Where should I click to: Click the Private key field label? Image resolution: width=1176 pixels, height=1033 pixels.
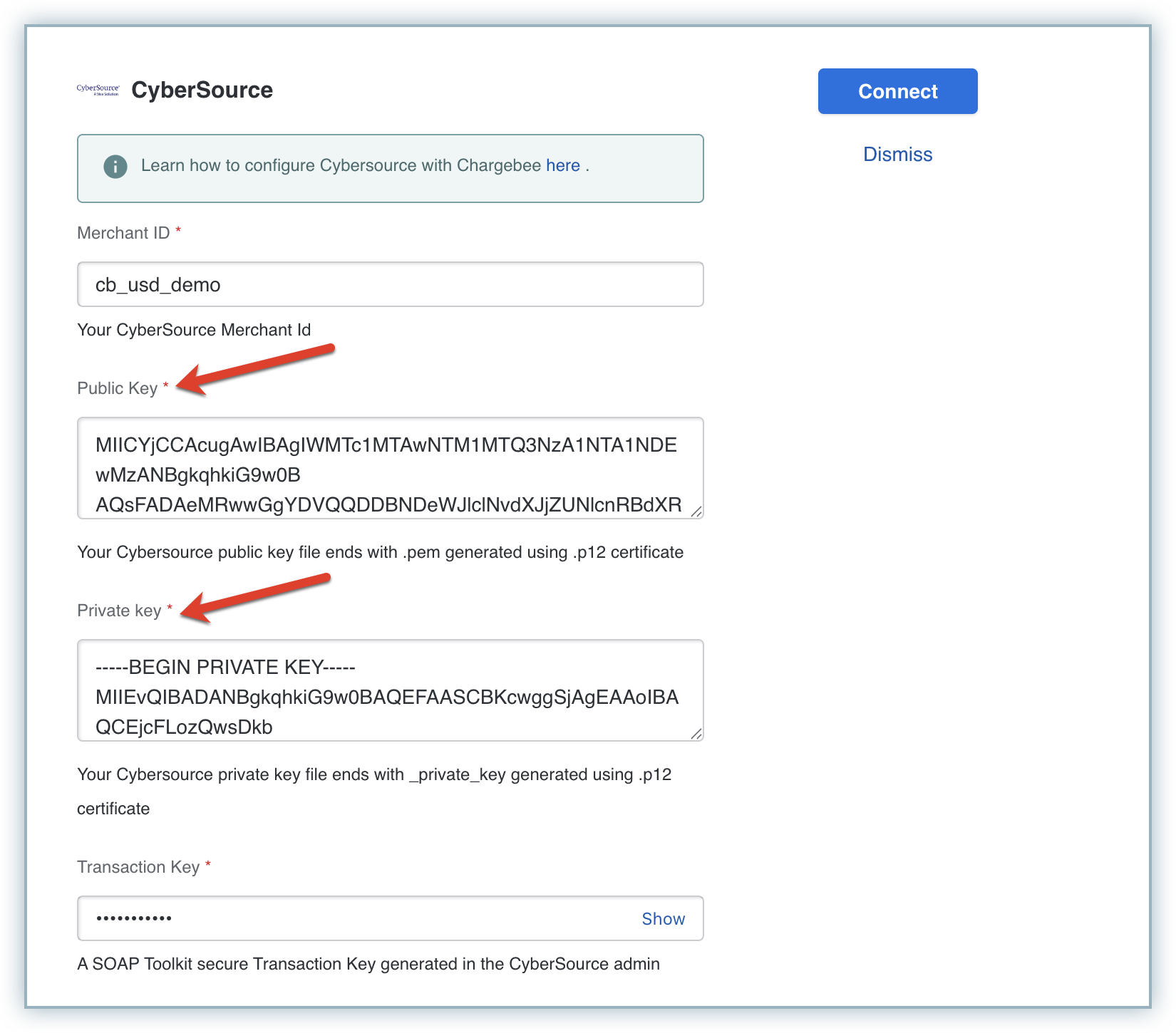point(119,611)
